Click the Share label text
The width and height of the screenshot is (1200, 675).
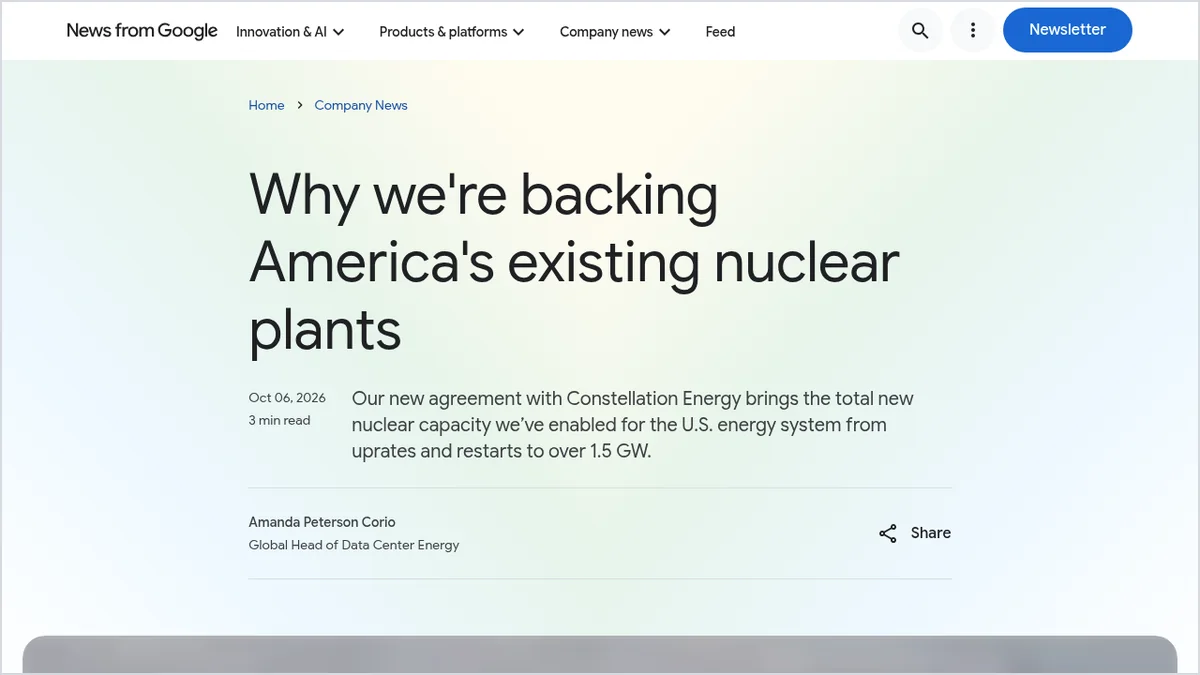pyautogui.click(x=930, y=533)
